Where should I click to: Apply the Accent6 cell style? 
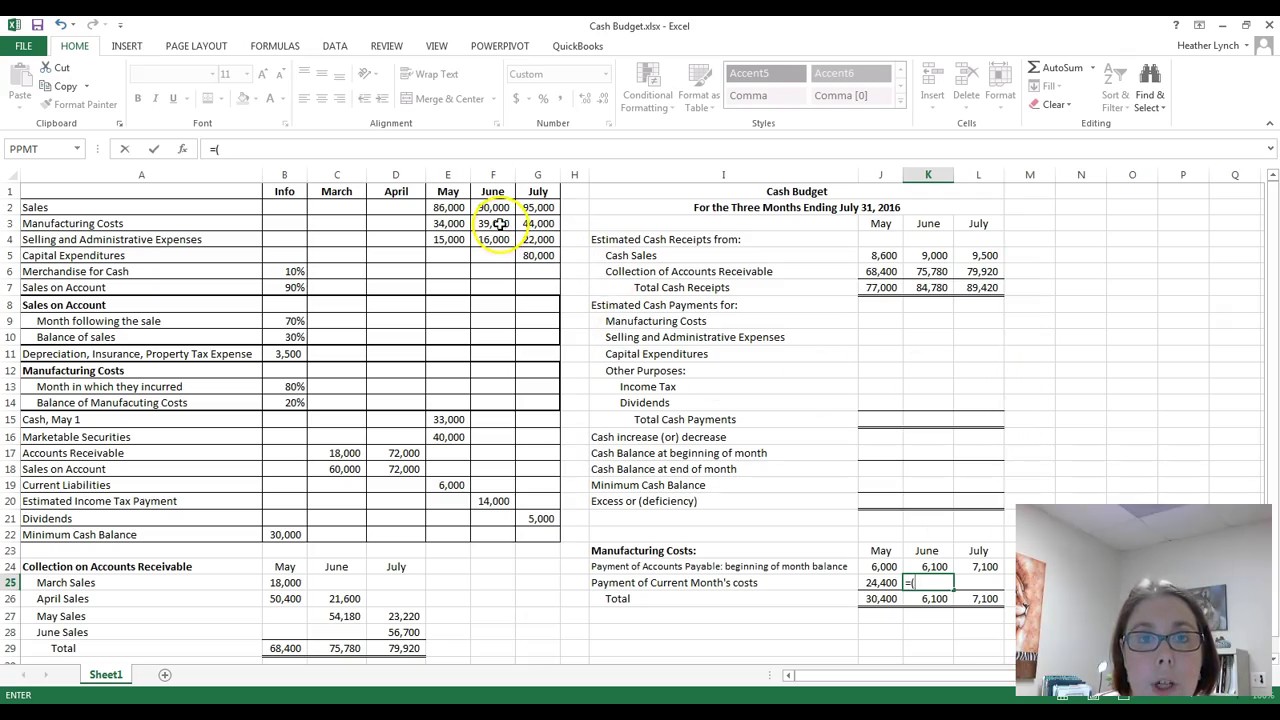pyautogui.click(x=850, y=73)
